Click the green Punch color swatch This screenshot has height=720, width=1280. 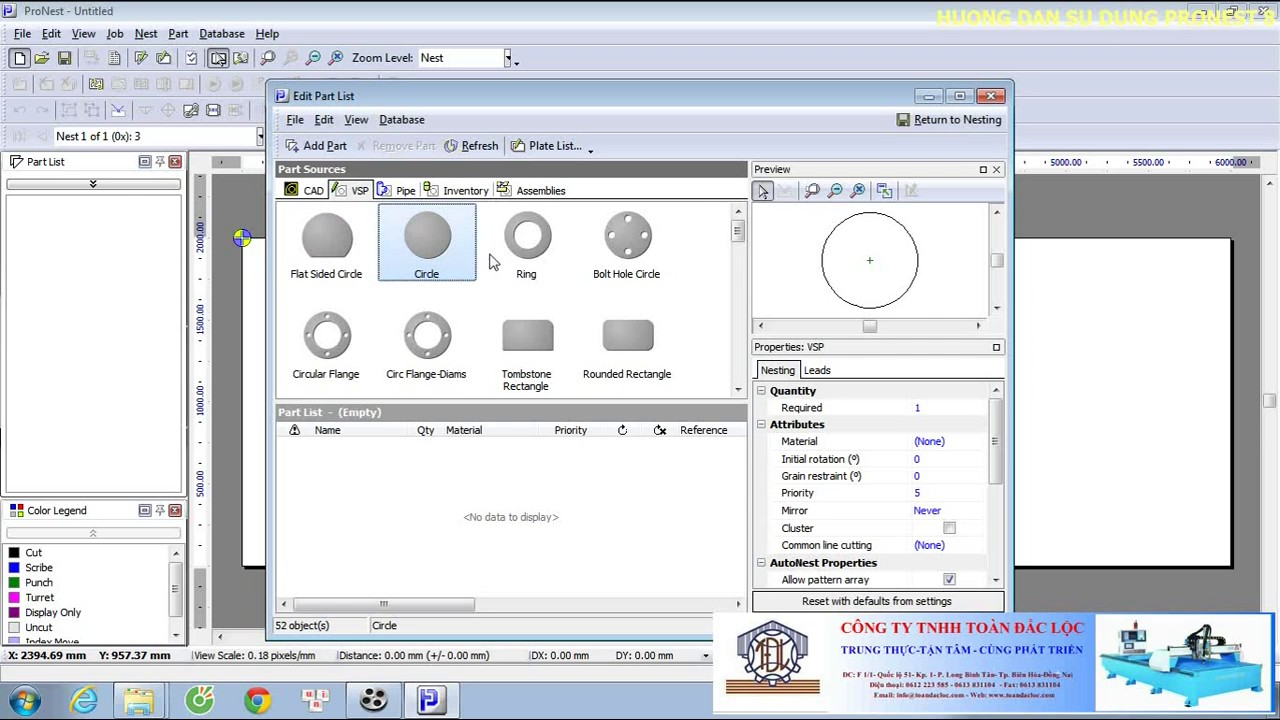pos(14,583)
